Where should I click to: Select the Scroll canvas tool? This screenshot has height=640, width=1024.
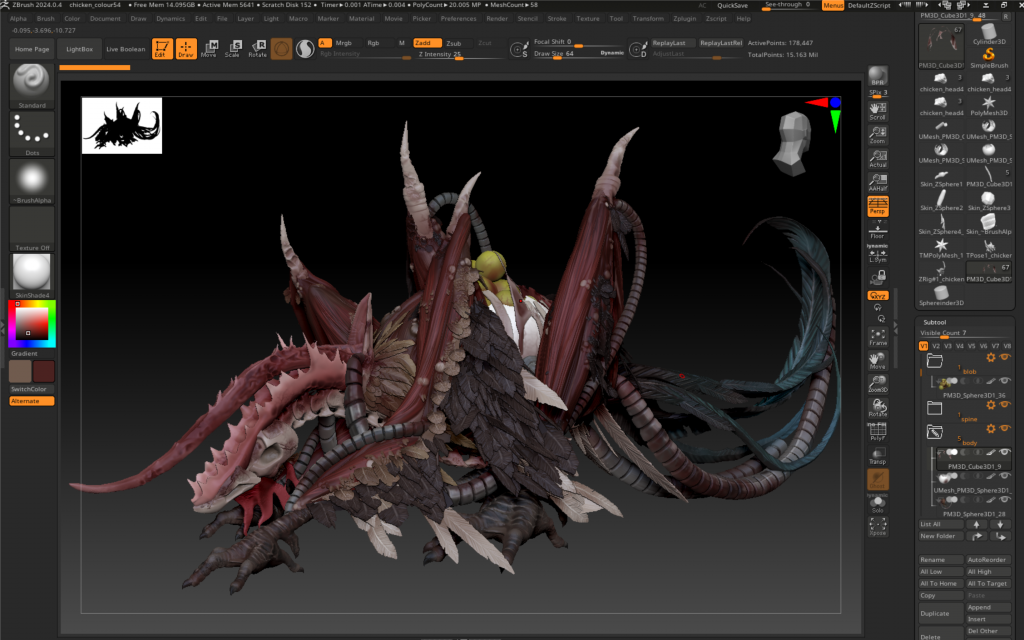pyautogui.click(x=877, y=109)
